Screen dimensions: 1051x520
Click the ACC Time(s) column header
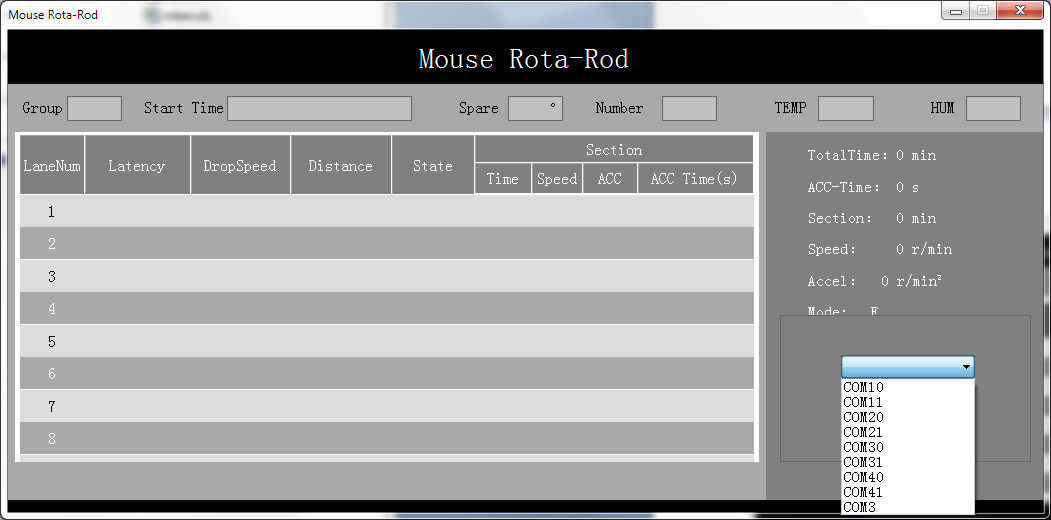(x=694, y=179)
